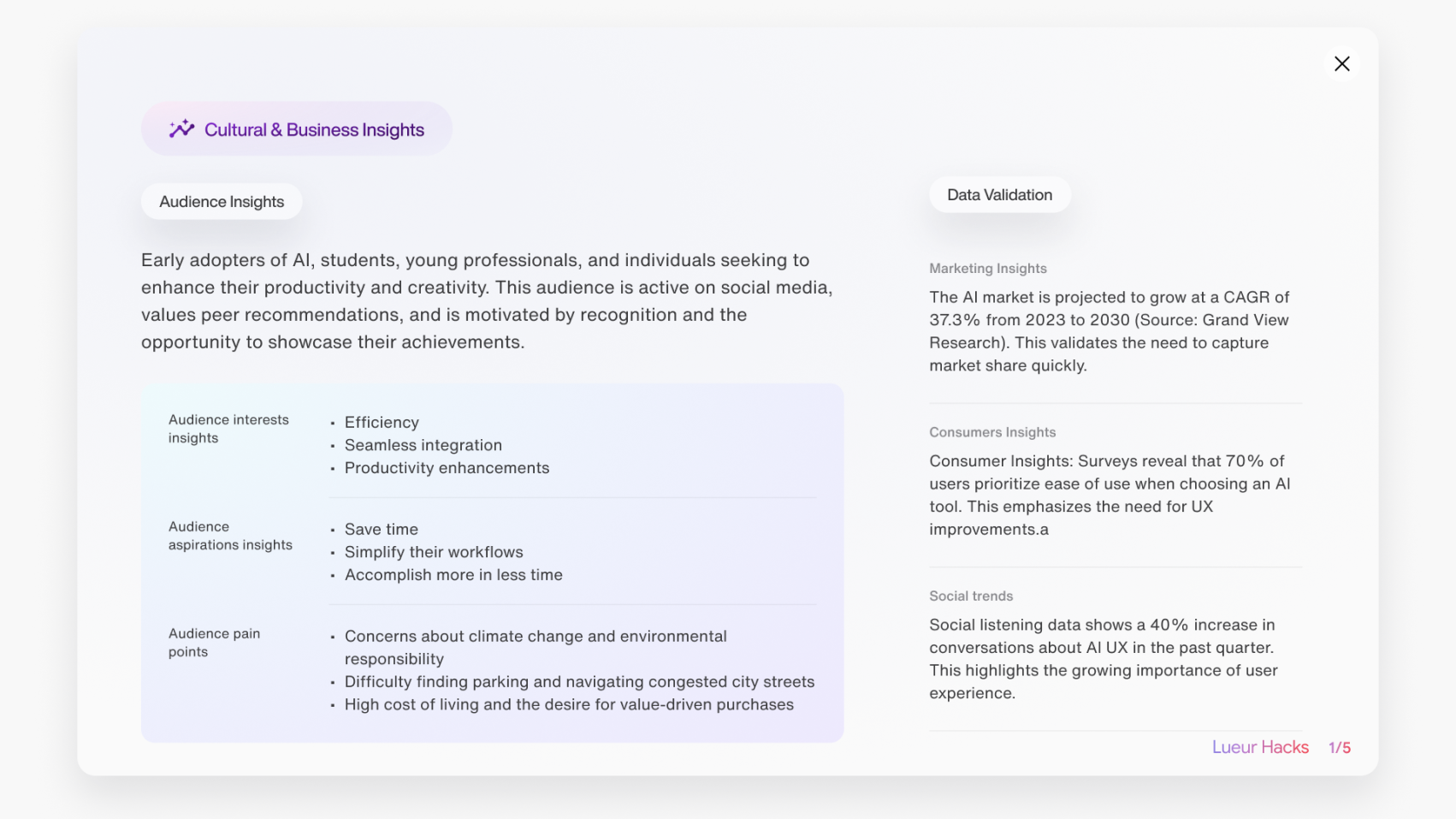Click the social listening data paragraph

[x=1103, y=659]
